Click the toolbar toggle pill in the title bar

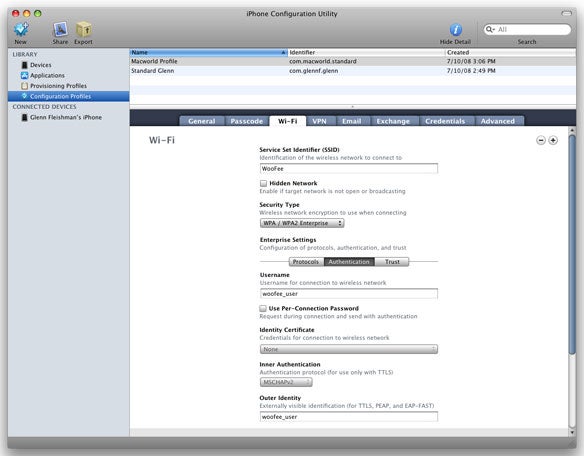566,14
